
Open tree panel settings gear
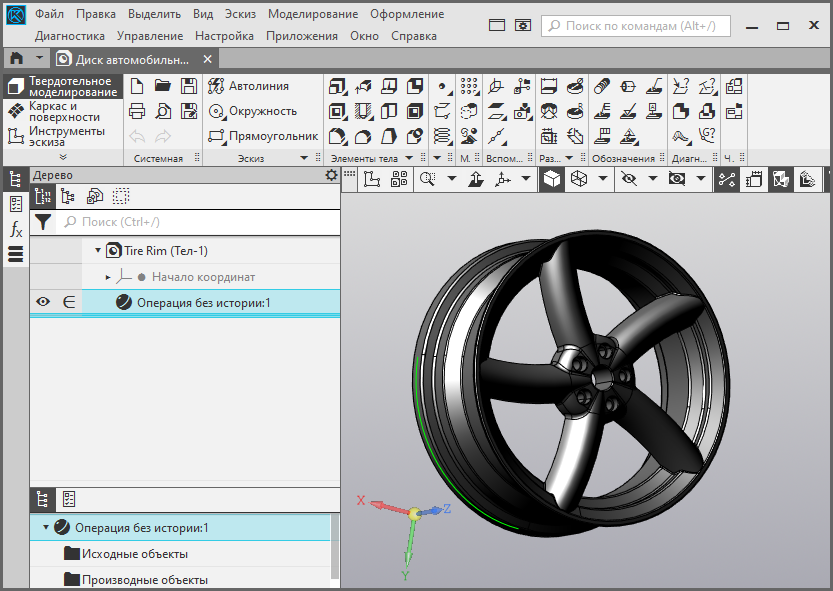click(x=331, y=175)
